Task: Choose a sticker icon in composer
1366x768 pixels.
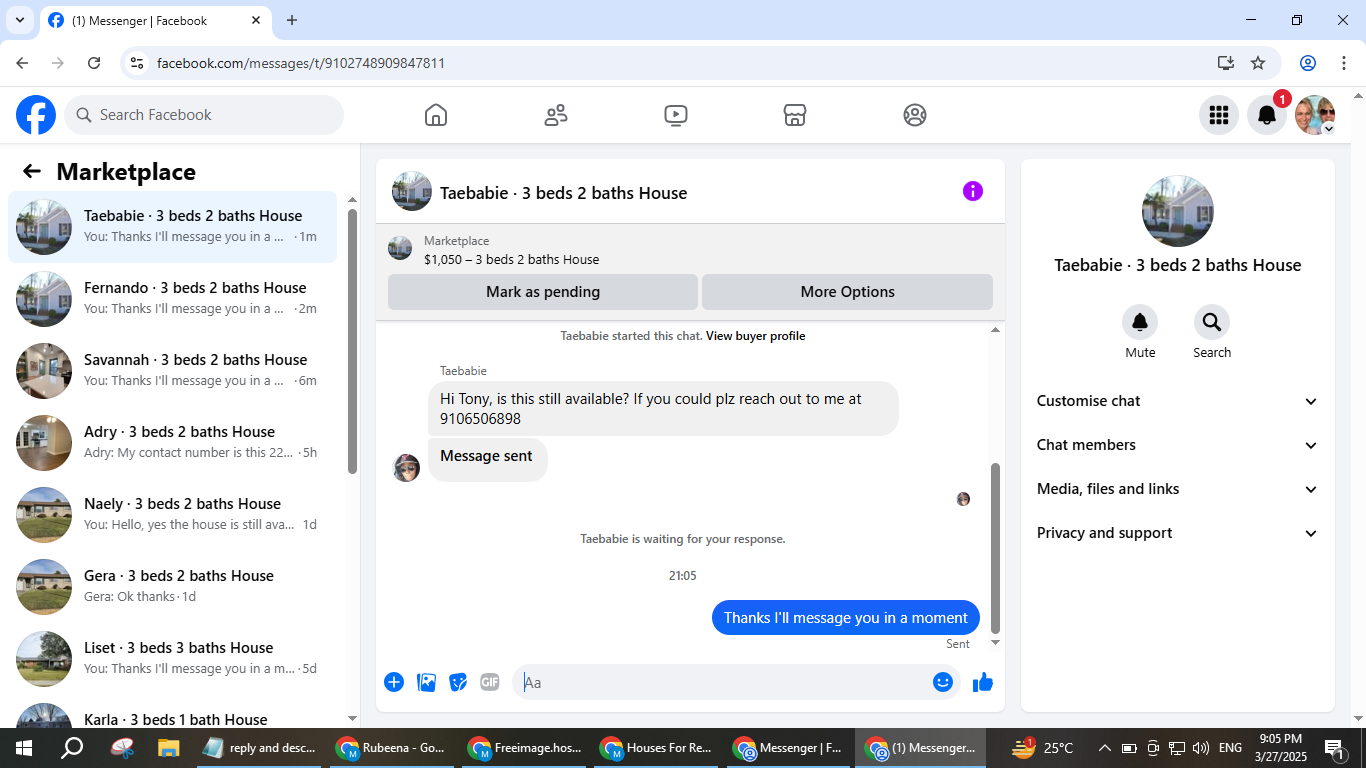Action: tap(458, 682)
